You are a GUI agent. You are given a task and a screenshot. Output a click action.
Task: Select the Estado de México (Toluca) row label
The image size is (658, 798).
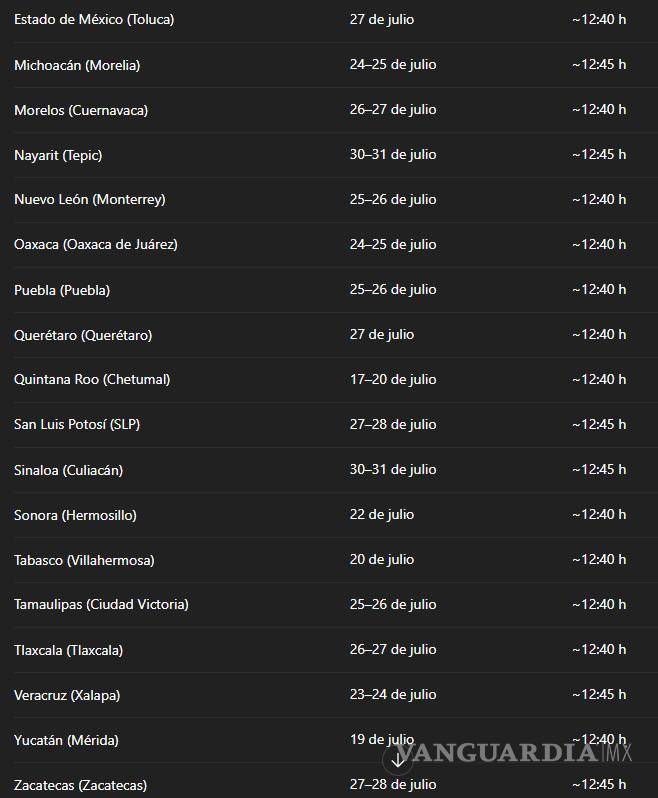pyautogui.click(x=94, y=19)
